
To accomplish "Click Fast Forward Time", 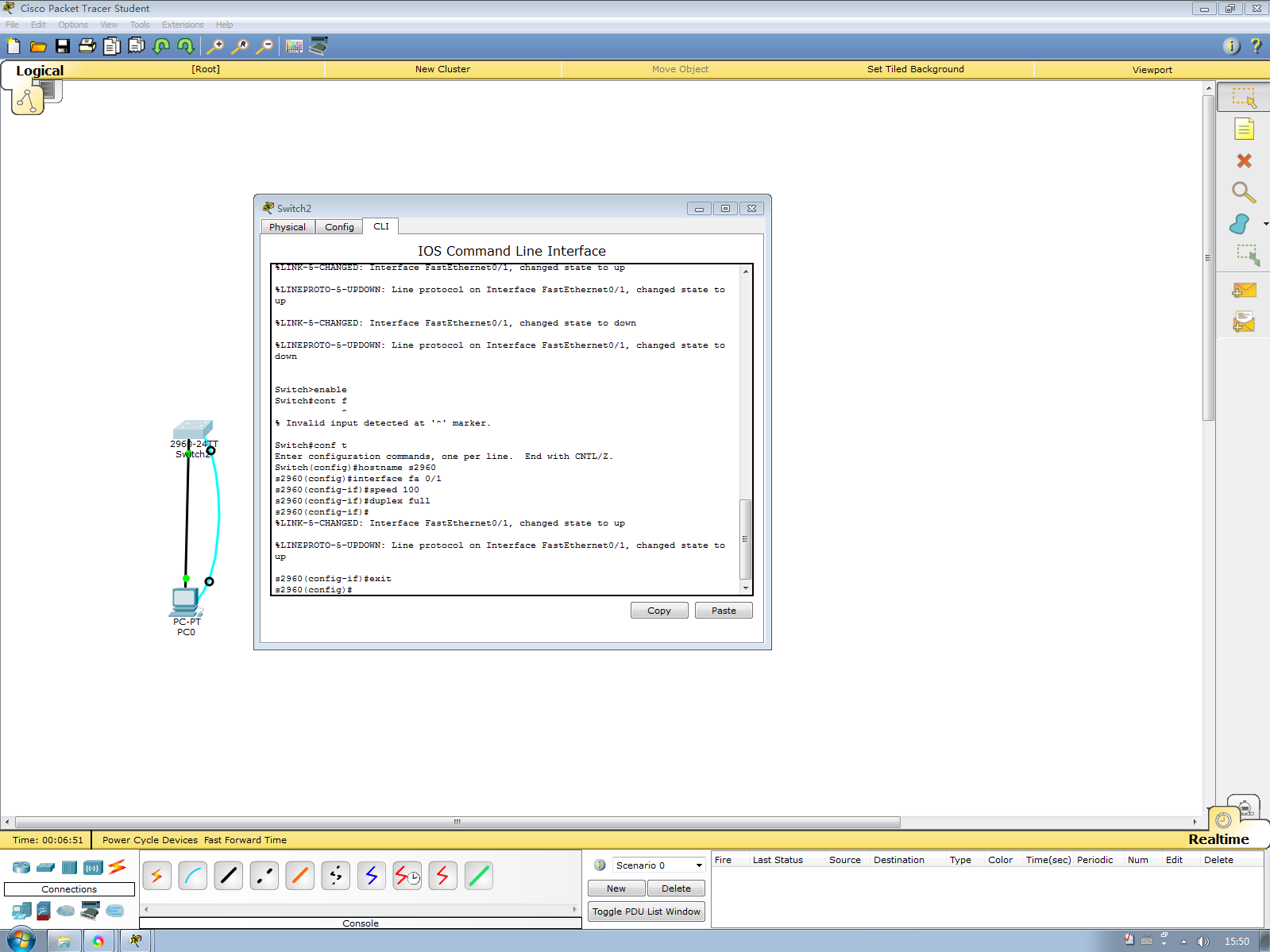I will [x=245, y=840].
